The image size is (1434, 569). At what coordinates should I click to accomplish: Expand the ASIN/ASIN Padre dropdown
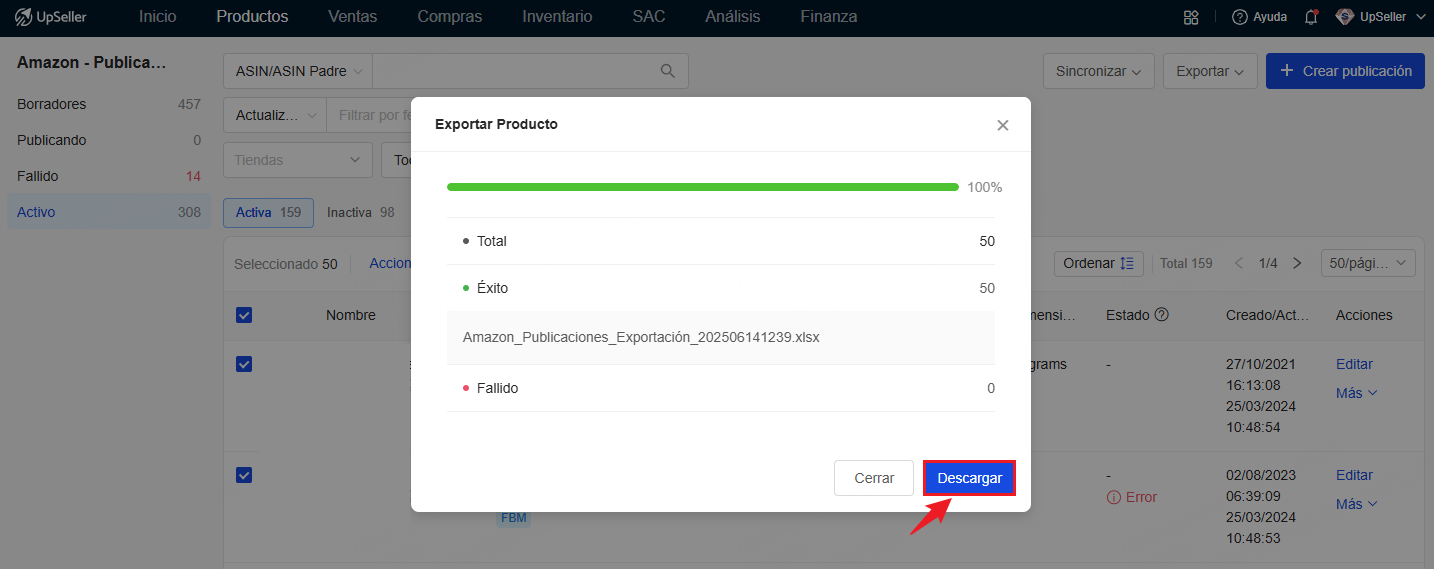pyautogui.click(x=297, y=71)
